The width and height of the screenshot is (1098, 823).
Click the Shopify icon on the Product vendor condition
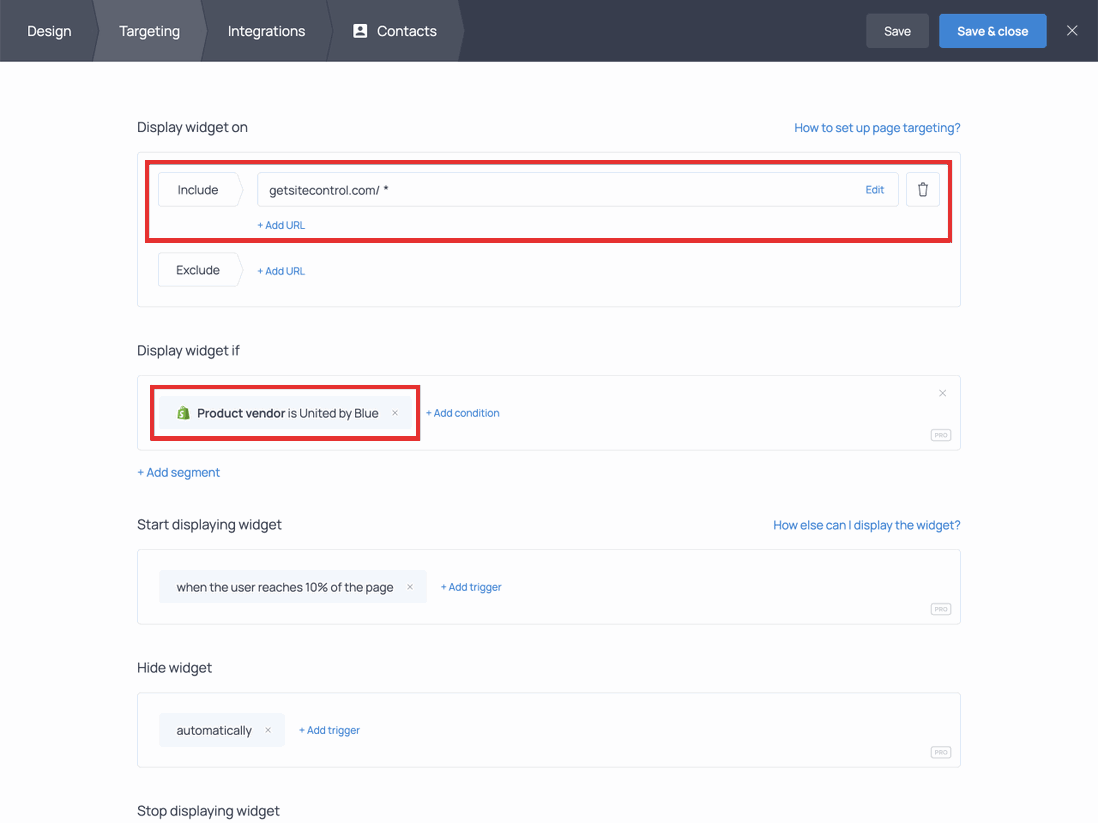pyautogui.click(x=183, y=412)
